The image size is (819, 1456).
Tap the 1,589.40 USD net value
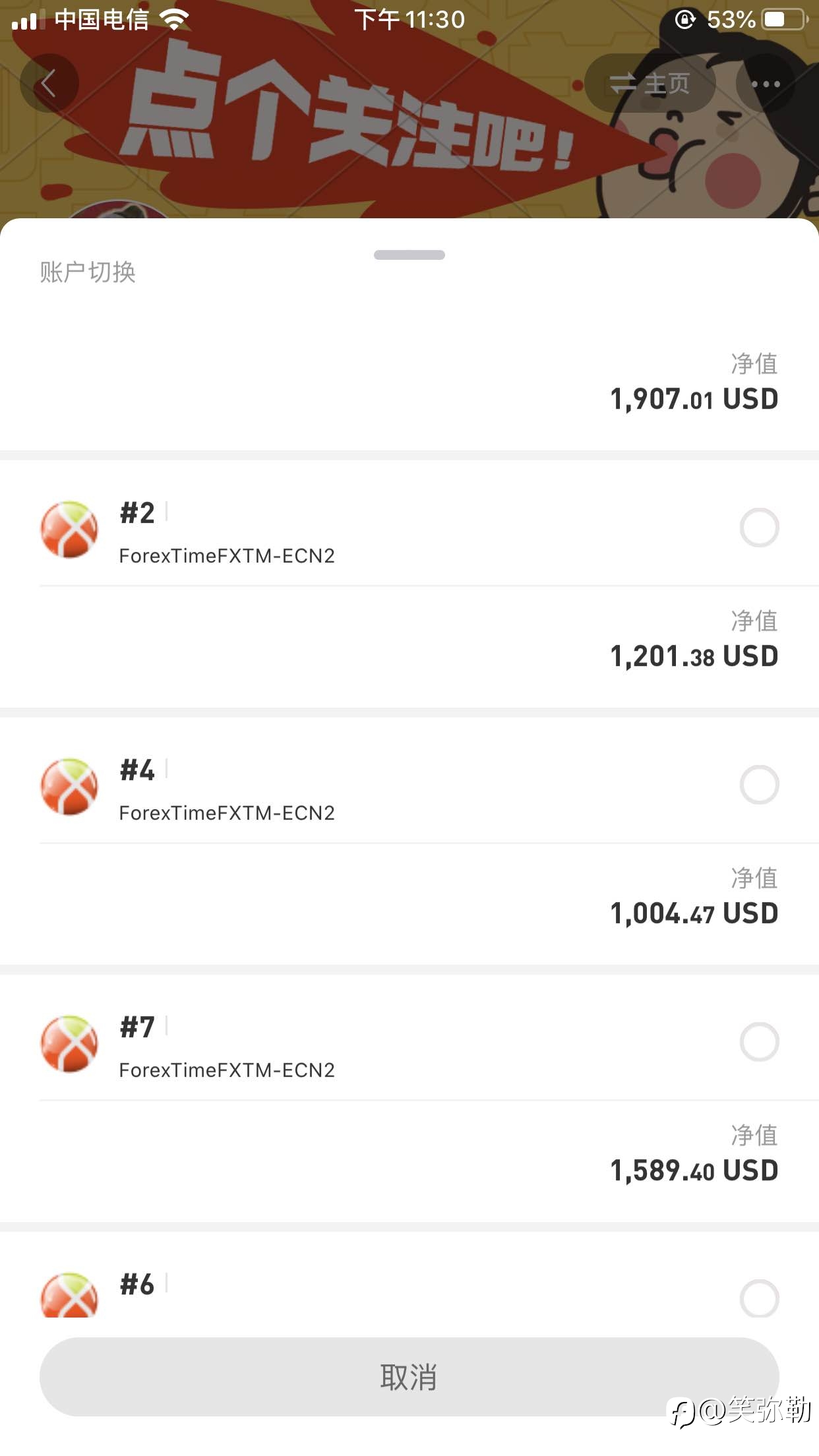pos(694,1170)
